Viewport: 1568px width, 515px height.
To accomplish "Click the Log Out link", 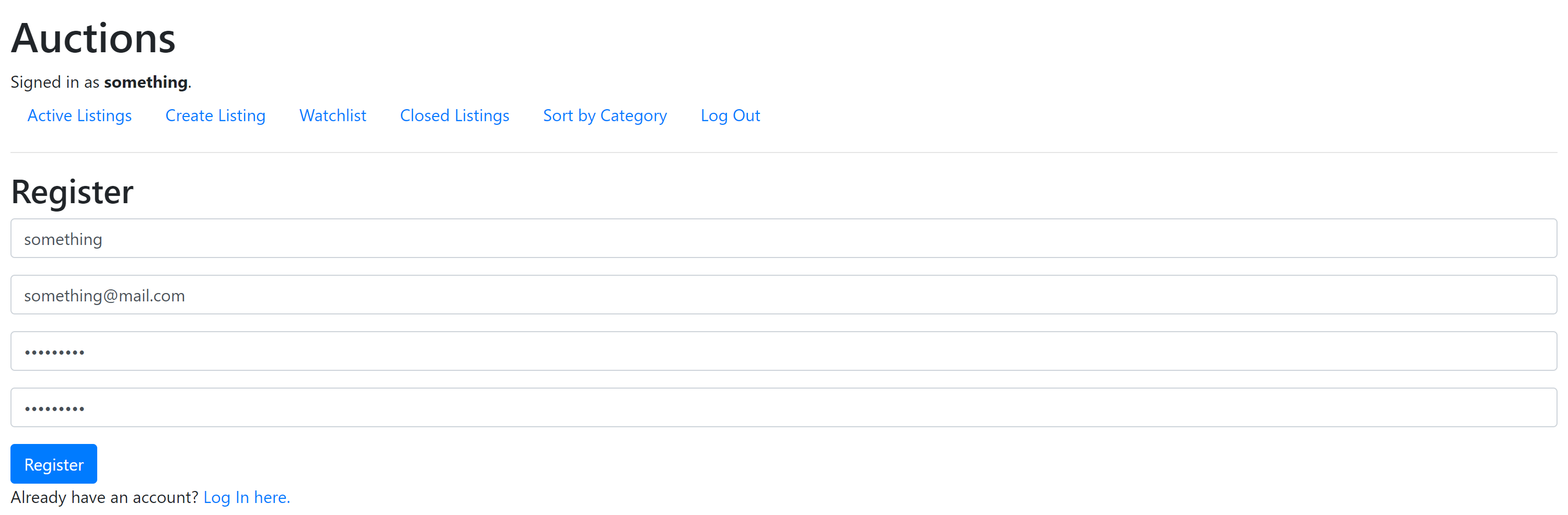I will 731,115.
